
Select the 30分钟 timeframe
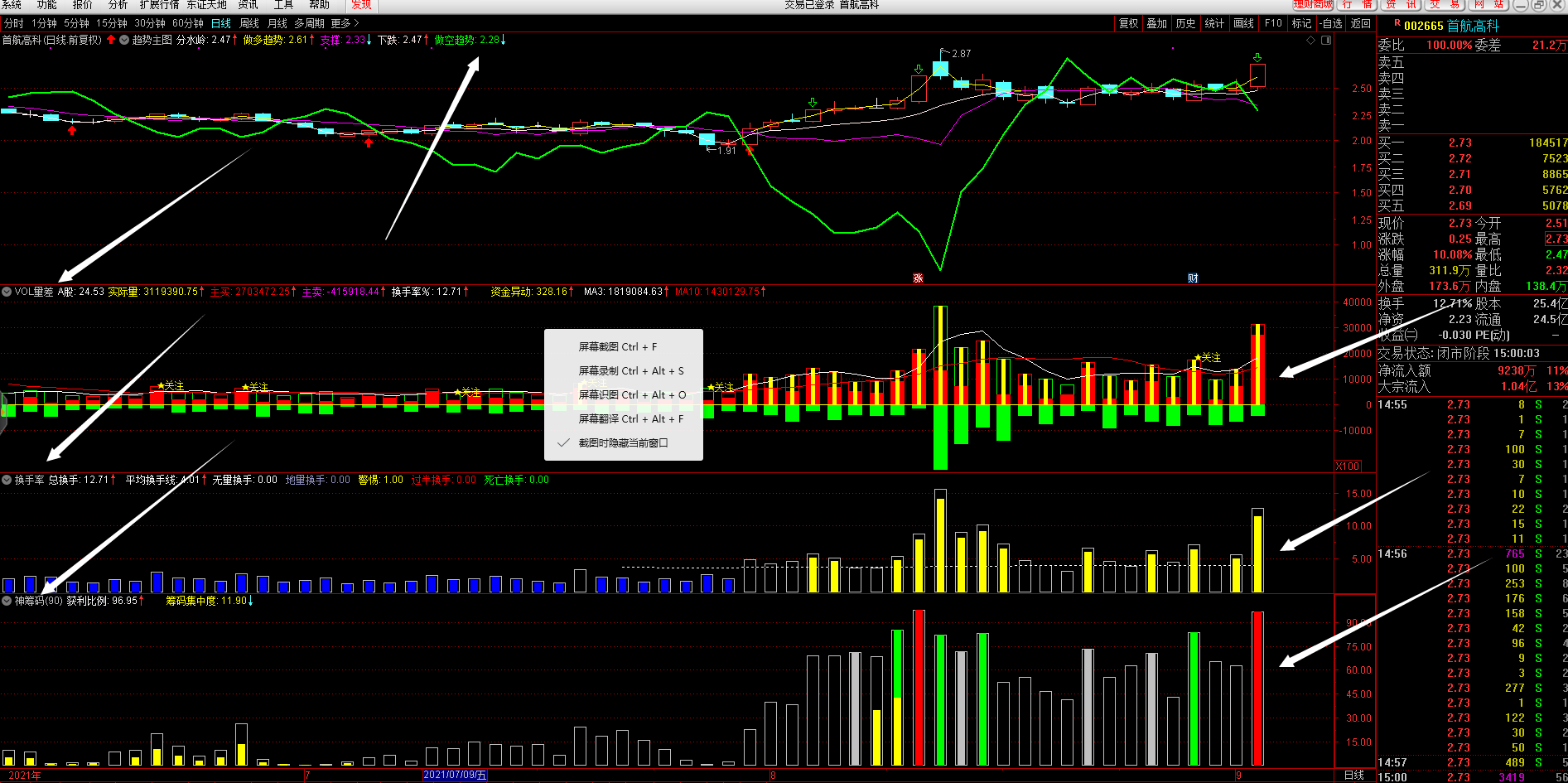coord(150,23)
